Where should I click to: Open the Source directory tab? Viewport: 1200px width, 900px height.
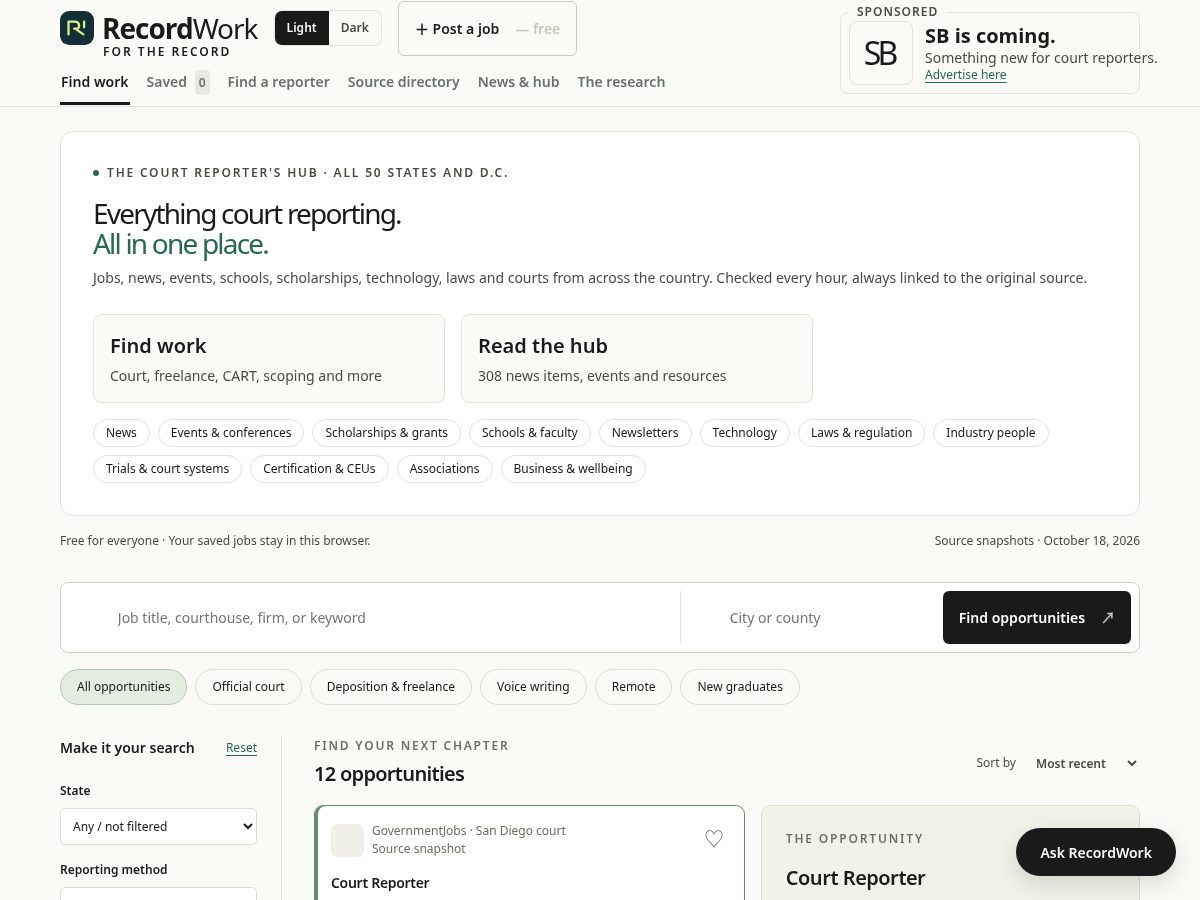(404, 82)
